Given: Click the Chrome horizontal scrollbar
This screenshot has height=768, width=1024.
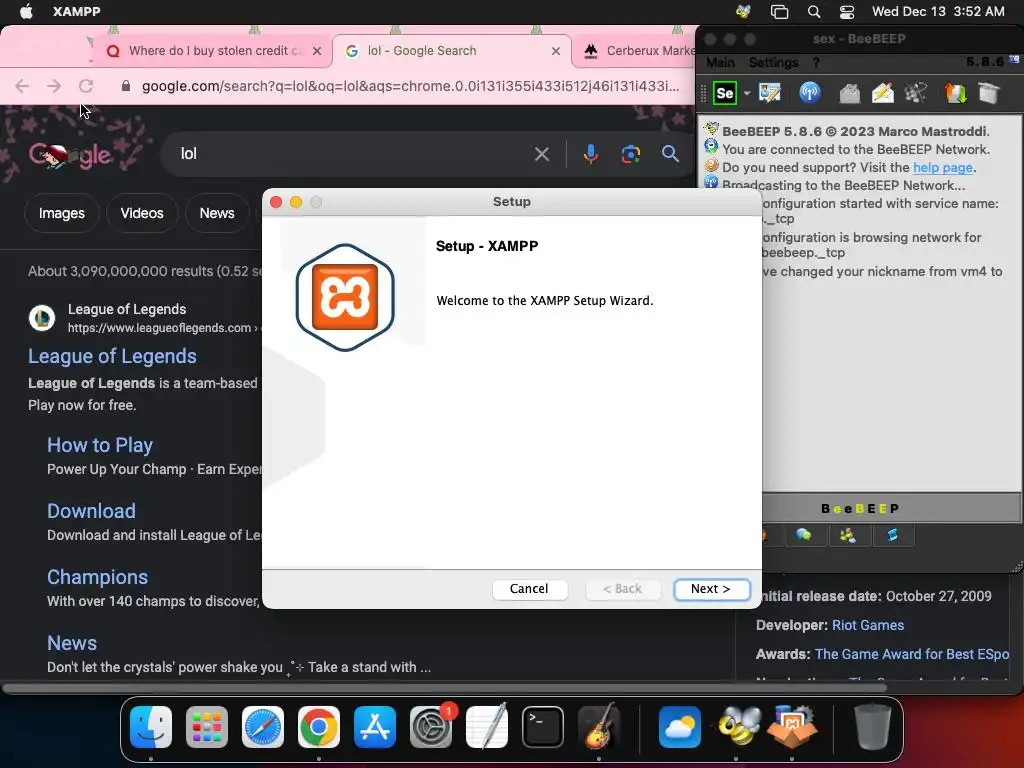Looking at the screenshot, I should click(444, 688).
